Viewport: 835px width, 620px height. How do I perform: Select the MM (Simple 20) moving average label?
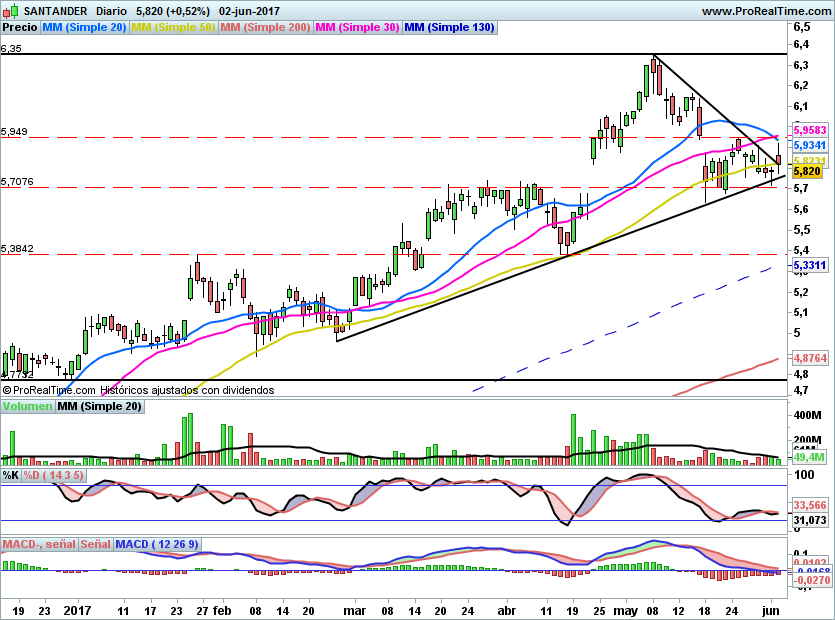[x=85, y=28]
